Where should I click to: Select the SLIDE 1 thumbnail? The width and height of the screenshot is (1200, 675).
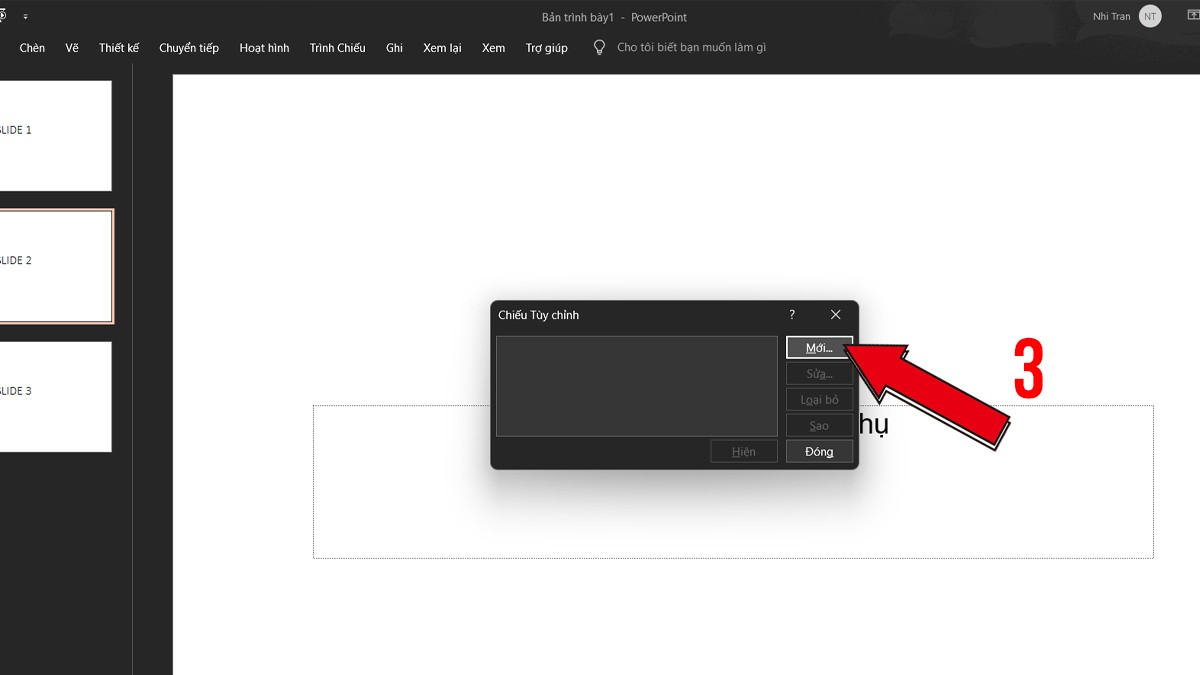[x=55, y=135]
